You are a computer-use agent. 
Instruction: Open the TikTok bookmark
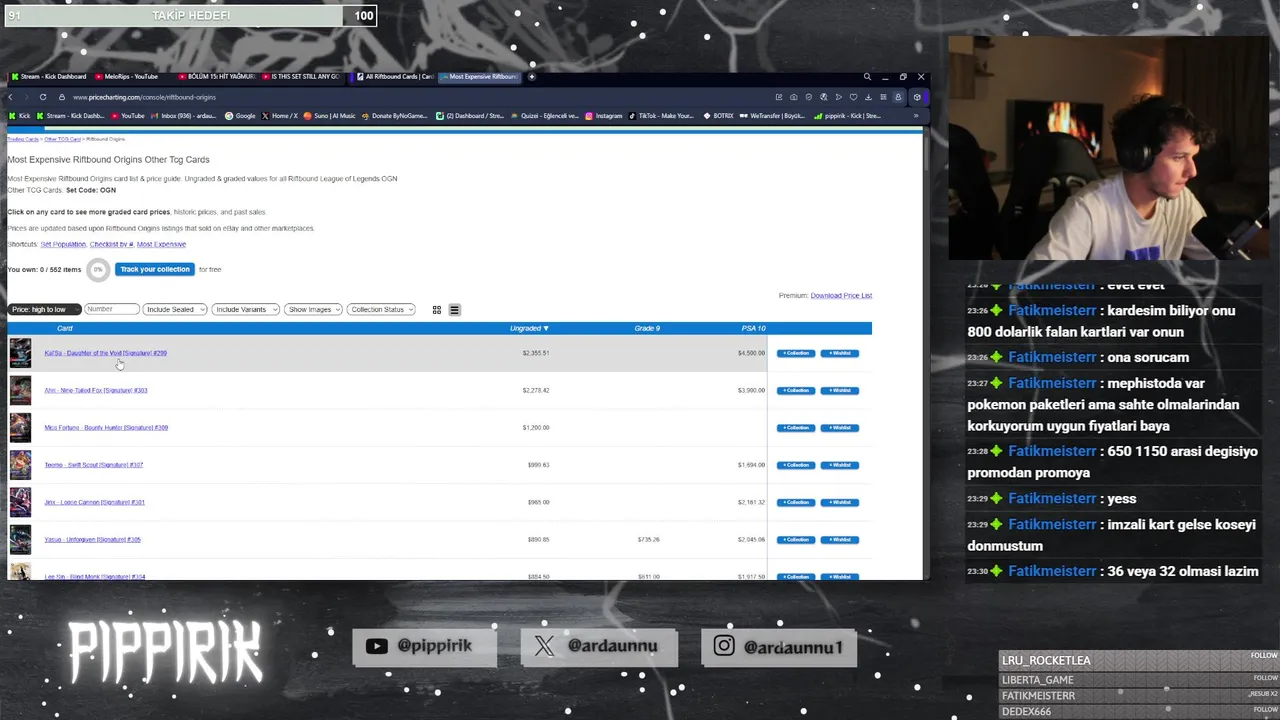(661, 116)
